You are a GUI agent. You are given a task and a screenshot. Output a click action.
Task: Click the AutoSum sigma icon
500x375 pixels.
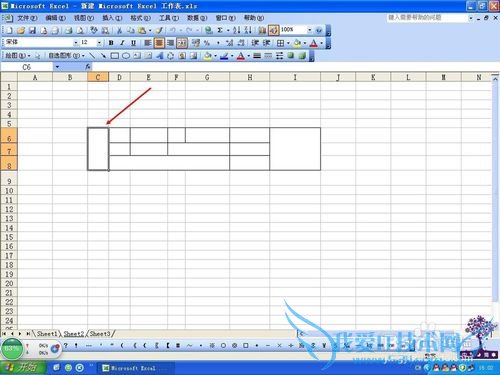click(x=220, y=30)
